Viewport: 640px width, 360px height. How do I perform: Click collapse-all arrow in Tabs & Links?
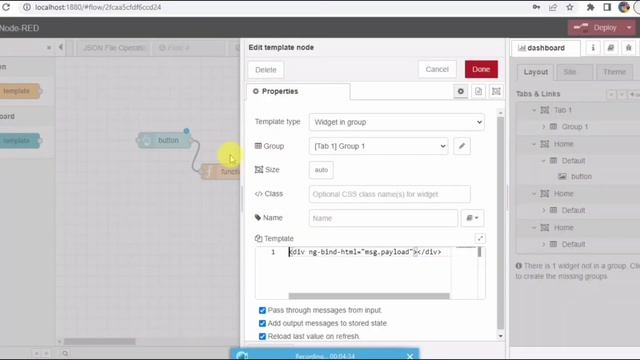pyautogui.click(x=611, y=94)
